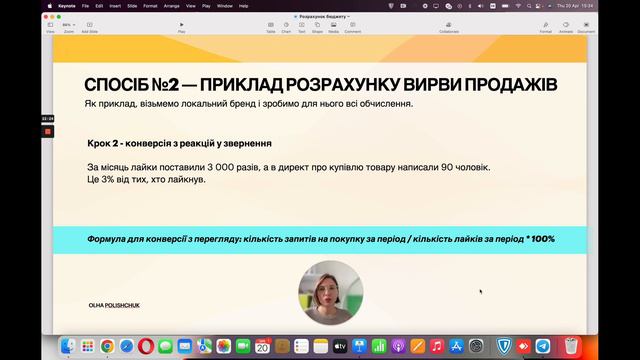Open the Edit menu

click(x=99, y=6)
